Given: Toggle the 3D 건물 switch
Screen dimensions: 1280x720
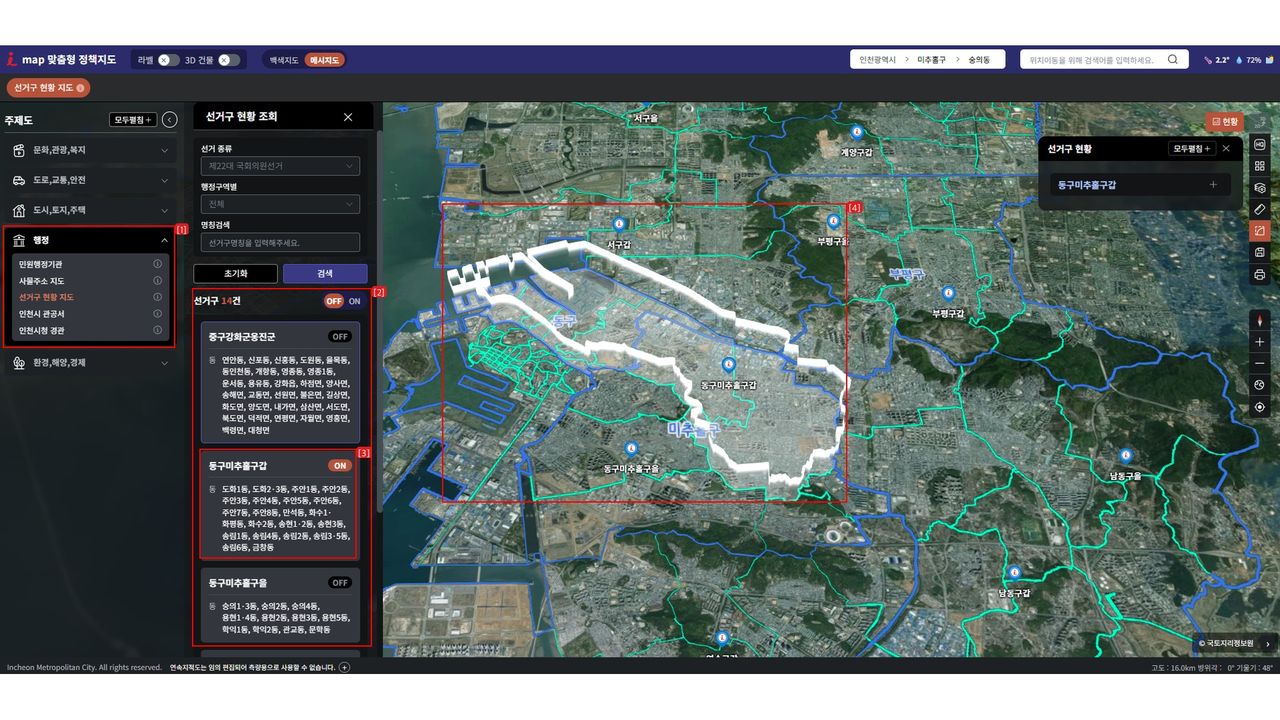Looking at the screenshot, I should 229,60.
